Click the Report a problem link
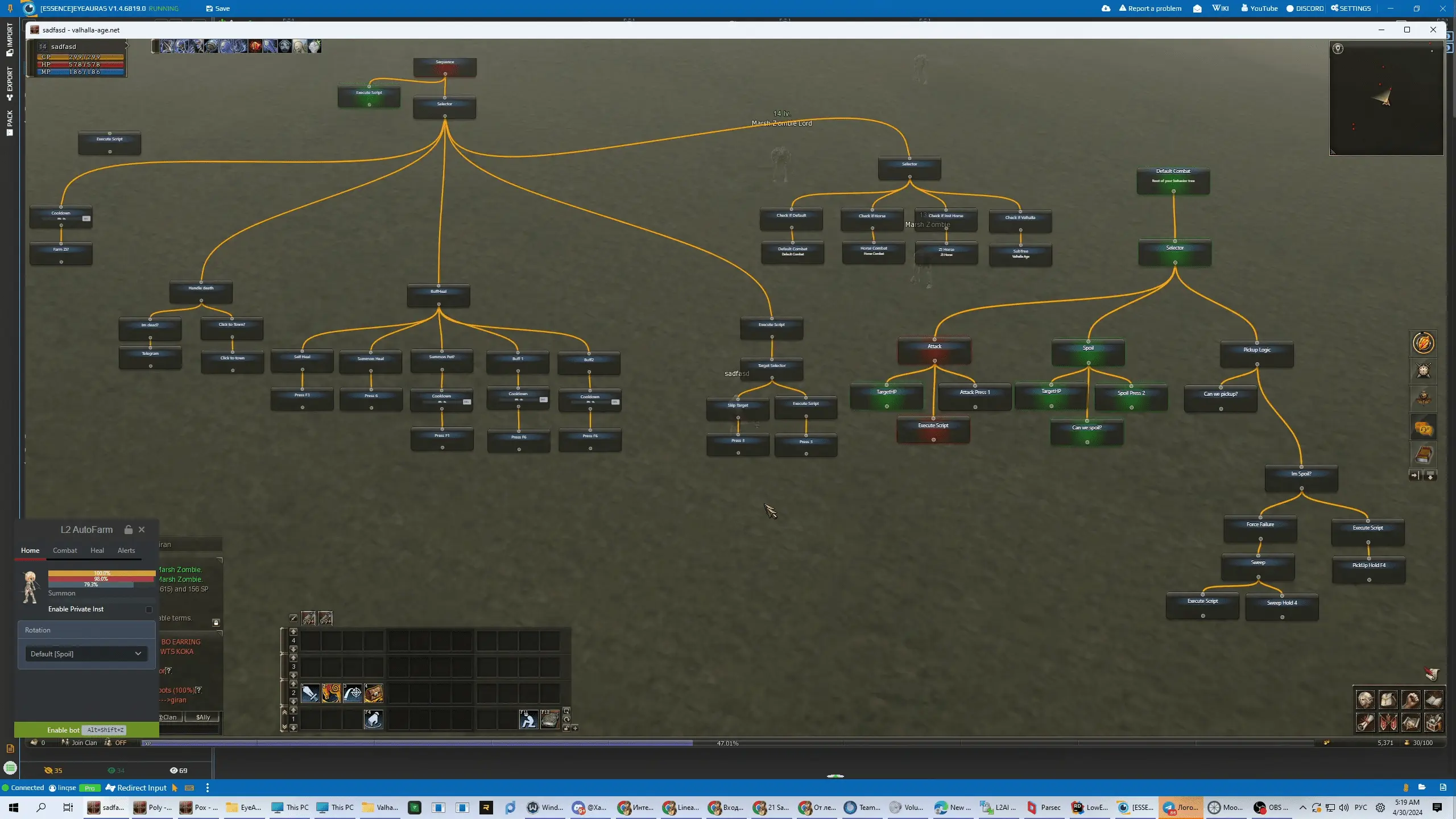1456x819 pixels. pos(1151,8)
